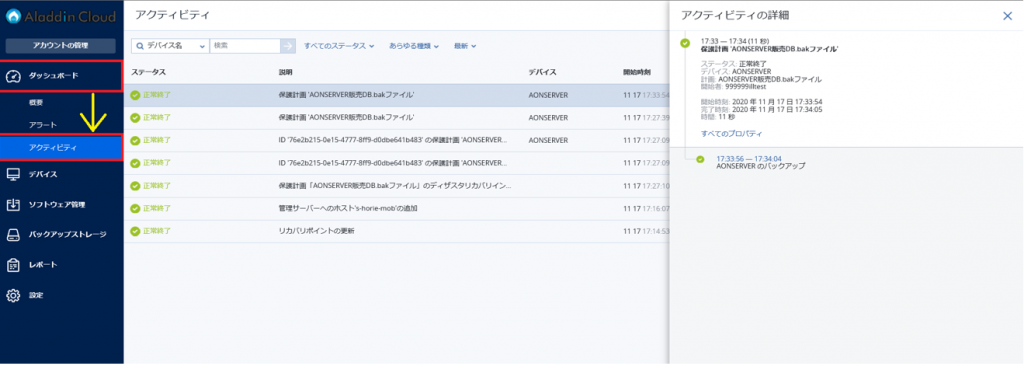Click the ソフトウェア管理 download icon
The height and width of the screenshot is (366, 1024).
[14, 205]
